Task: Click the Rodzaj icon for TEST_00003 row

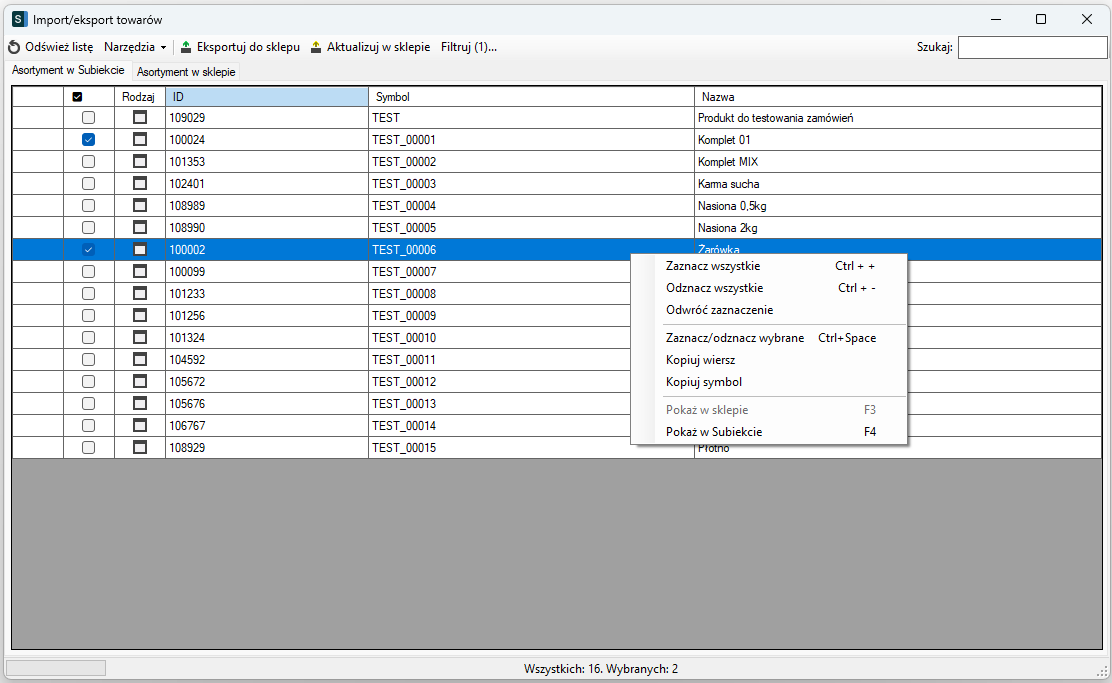Action: click(x=140, y=184)
